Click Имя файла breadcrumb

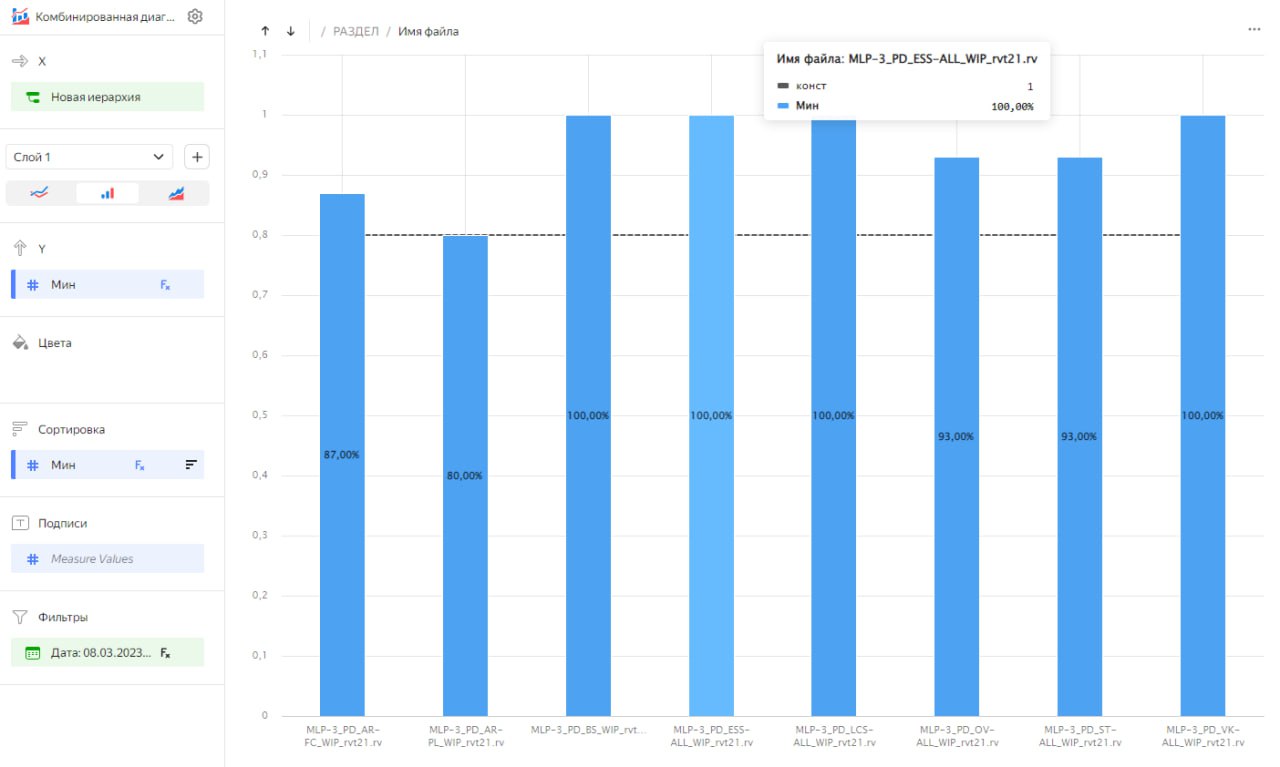428,31
